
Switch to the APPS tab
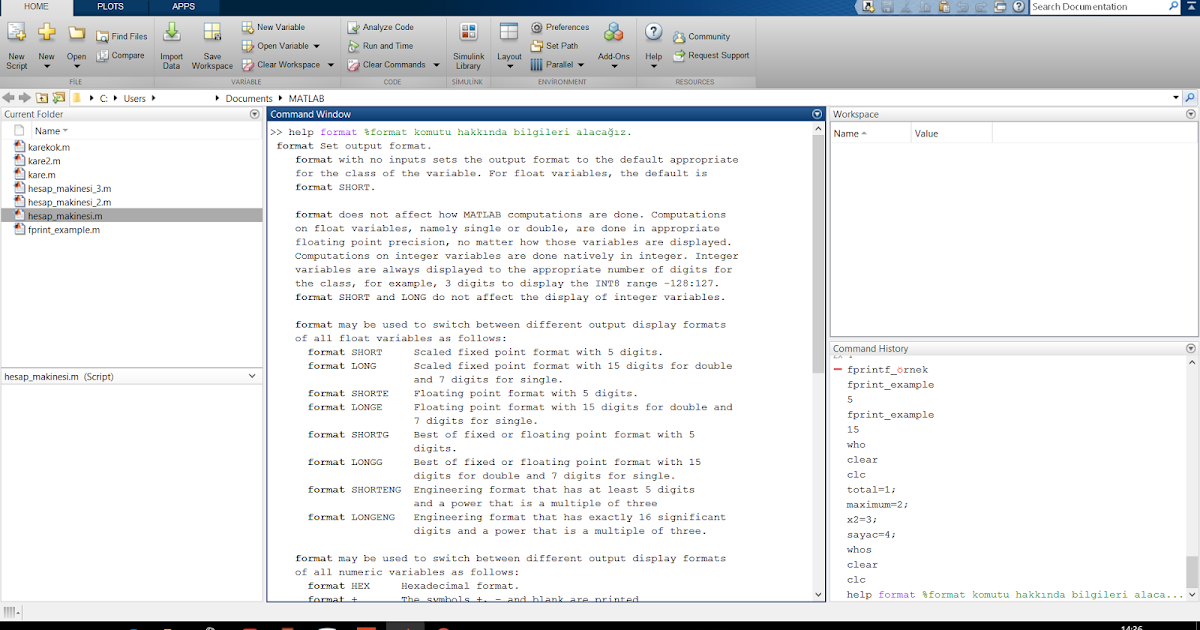[x=183, y=7]
